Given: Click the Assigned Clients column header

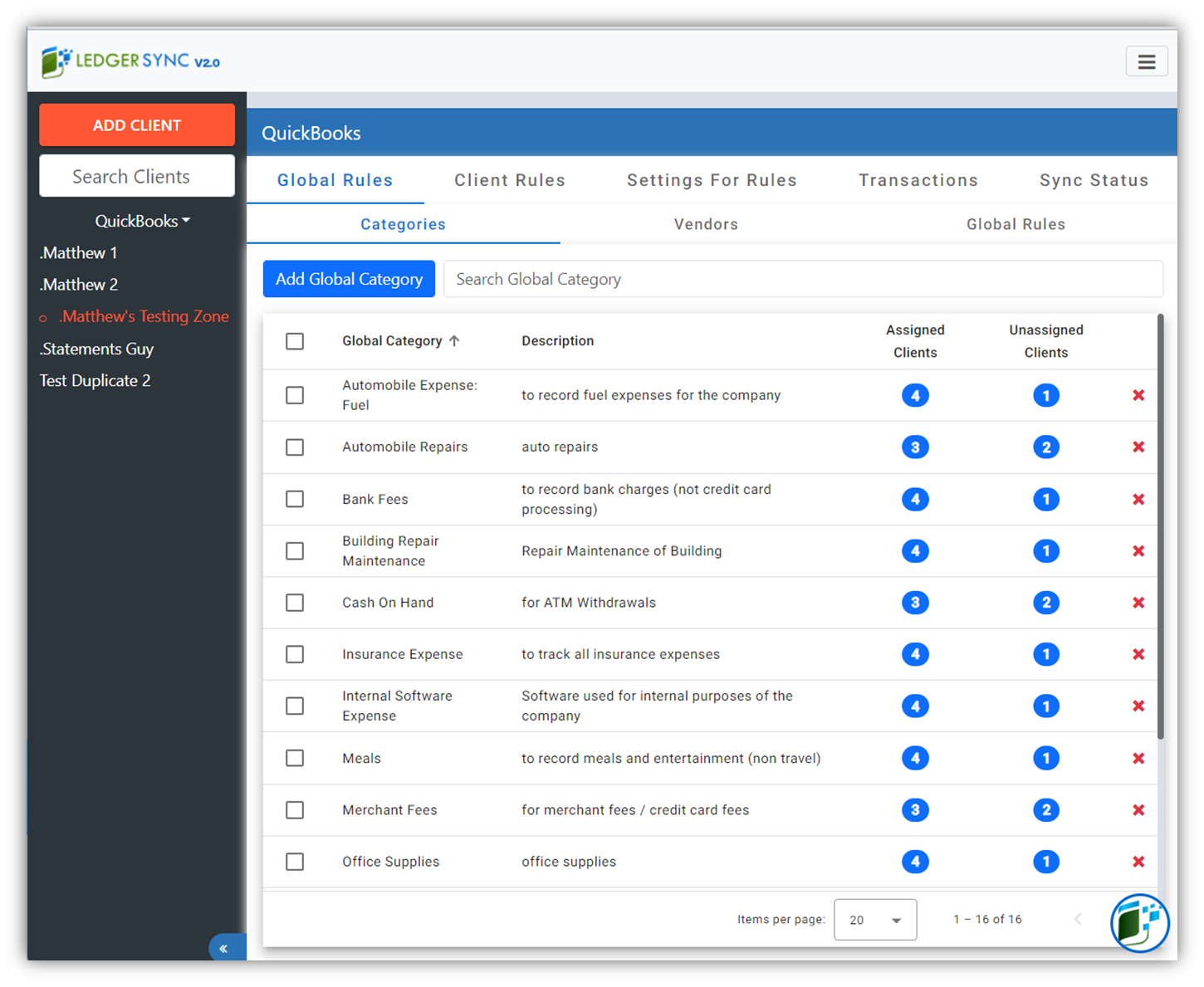Looking at the screenshot, I should pos(915,341).
